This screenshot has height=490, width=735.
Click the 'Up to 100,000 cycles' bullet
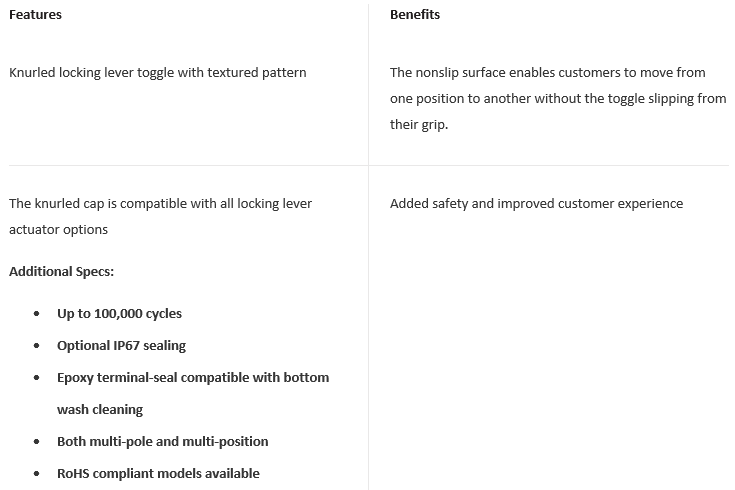(120, 313)
